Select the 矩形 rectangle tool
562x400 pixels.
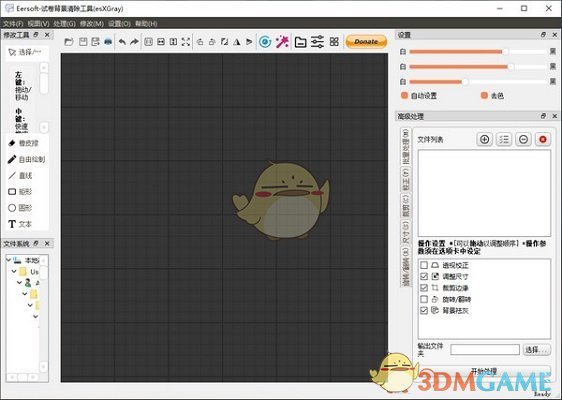pos(20,191)
